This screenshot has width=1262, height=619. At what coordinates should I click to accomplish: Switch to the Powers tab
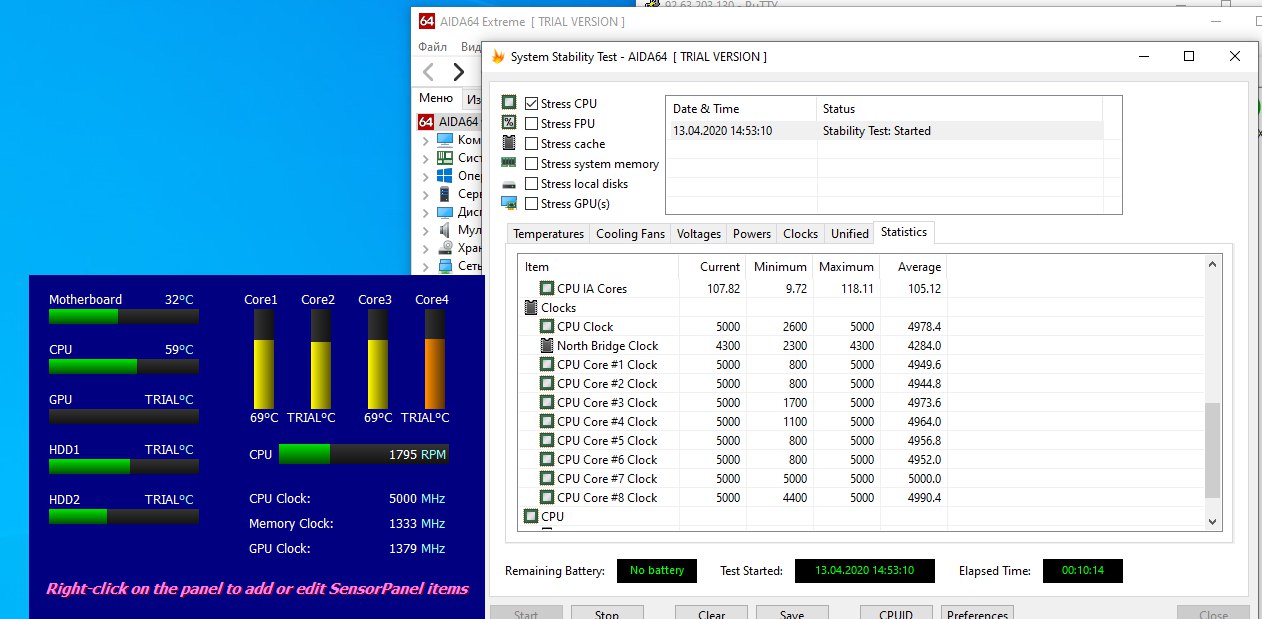[752, 234]
